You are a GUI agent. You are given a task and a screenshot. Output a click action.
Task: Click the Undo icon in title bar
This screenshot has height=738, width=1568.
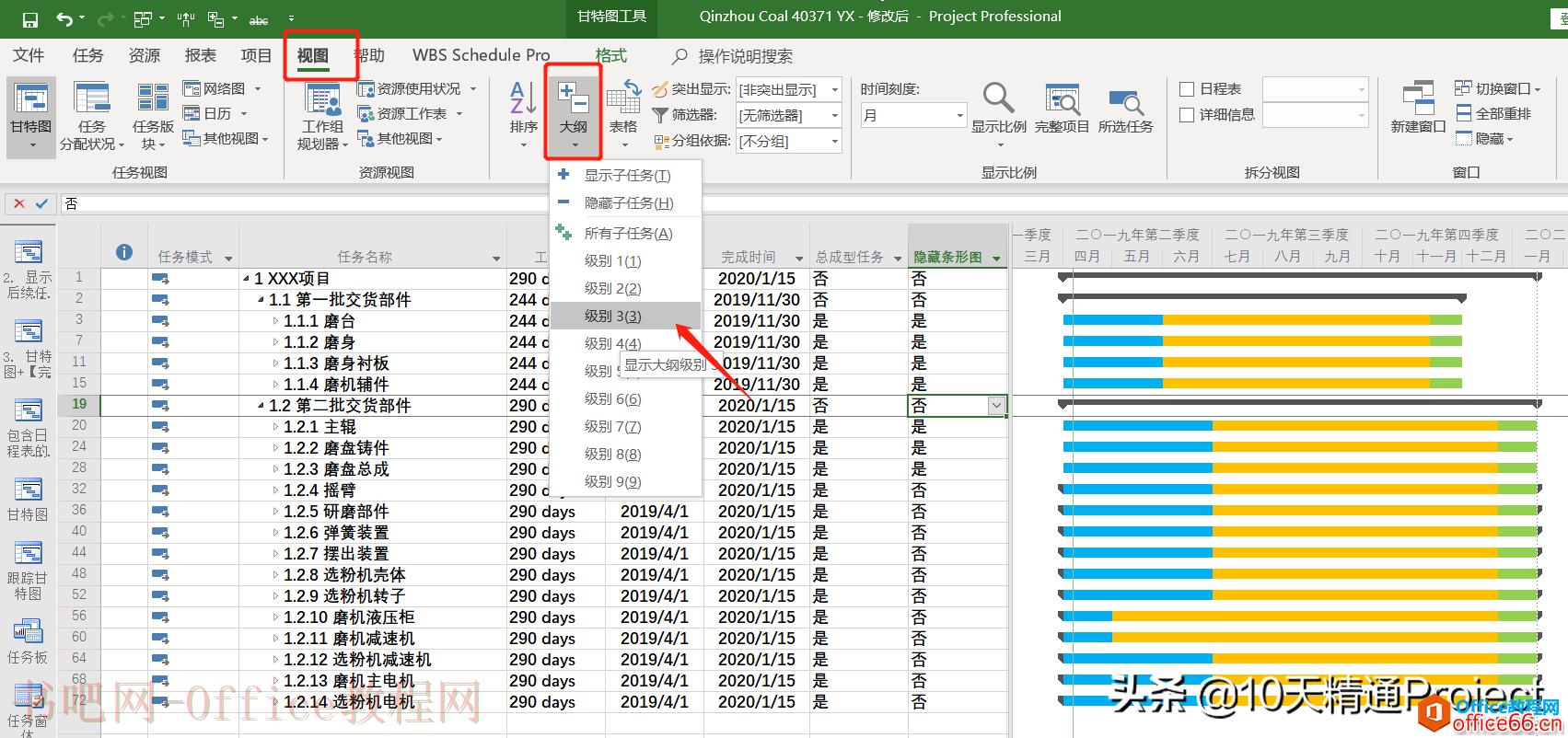tap(64, 18)
